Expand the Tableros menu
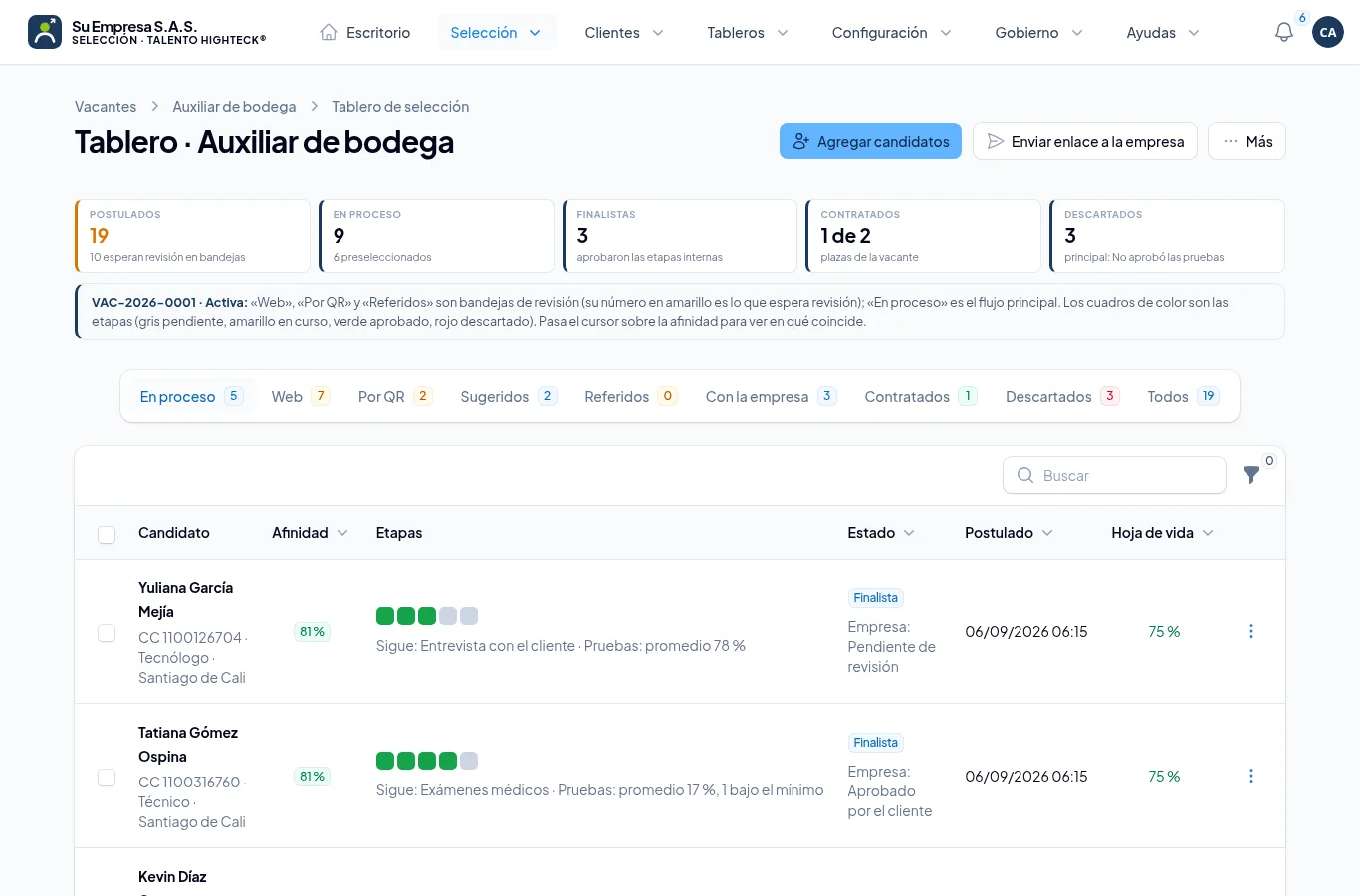The width and height of the screenshot is (1360, 896). coord(748,32)
